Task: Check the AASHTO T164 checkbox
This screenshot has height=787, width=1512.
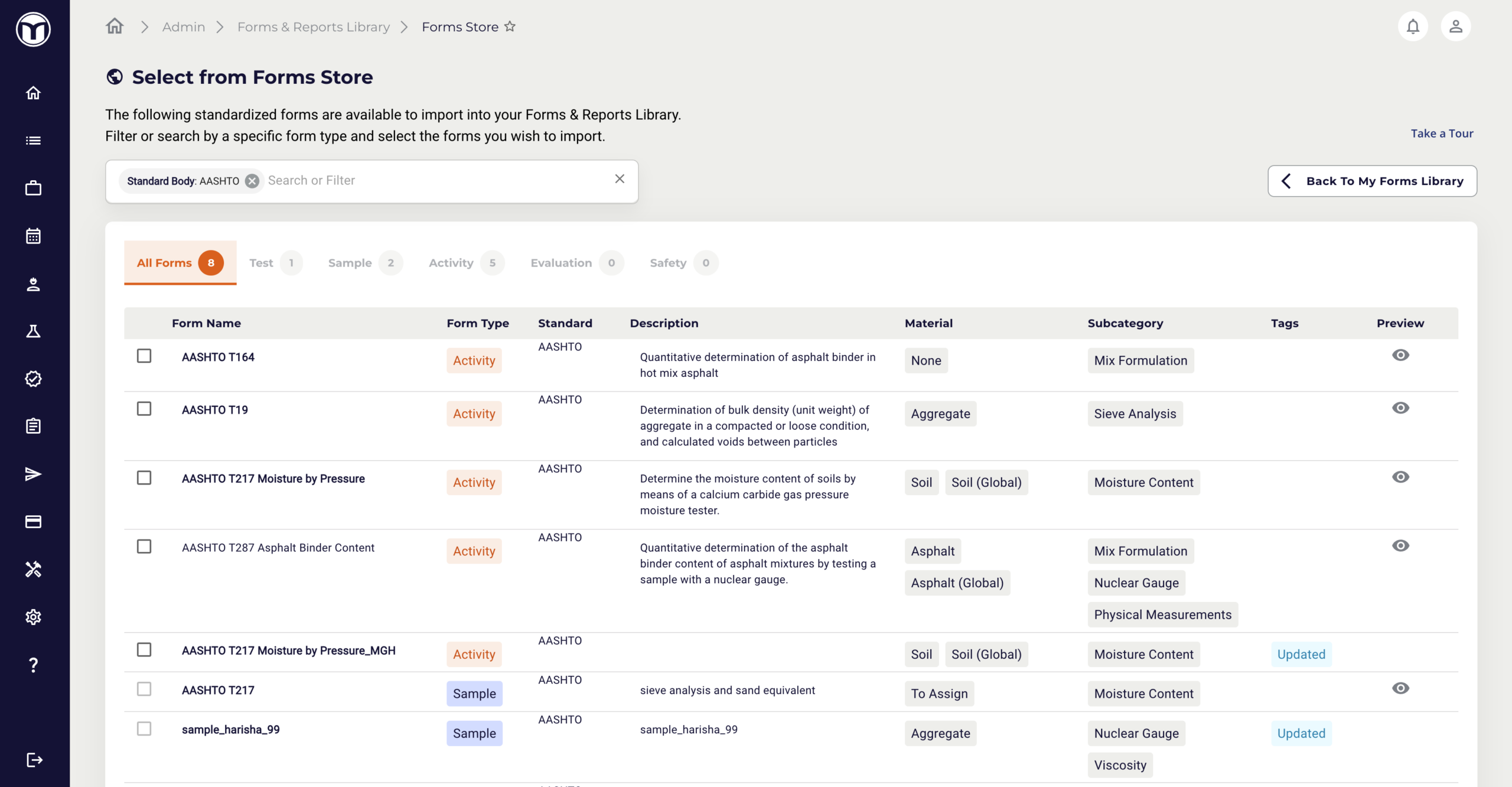Action: coord(144,356)
